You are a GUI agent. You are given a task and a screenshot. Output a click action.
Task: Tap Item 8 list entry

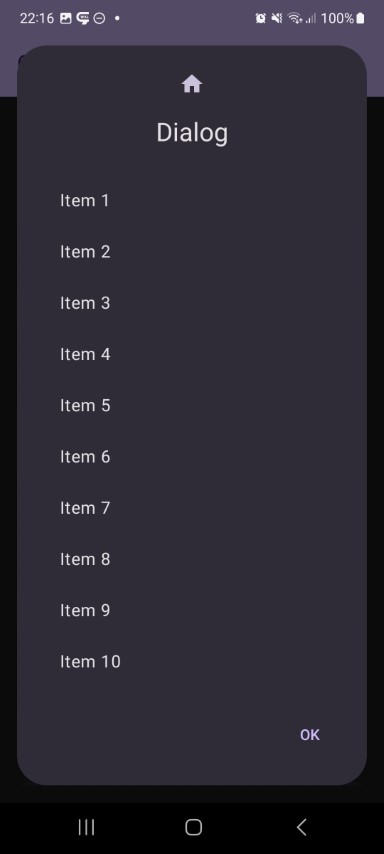pyautogui.click(x=192, y=559)
